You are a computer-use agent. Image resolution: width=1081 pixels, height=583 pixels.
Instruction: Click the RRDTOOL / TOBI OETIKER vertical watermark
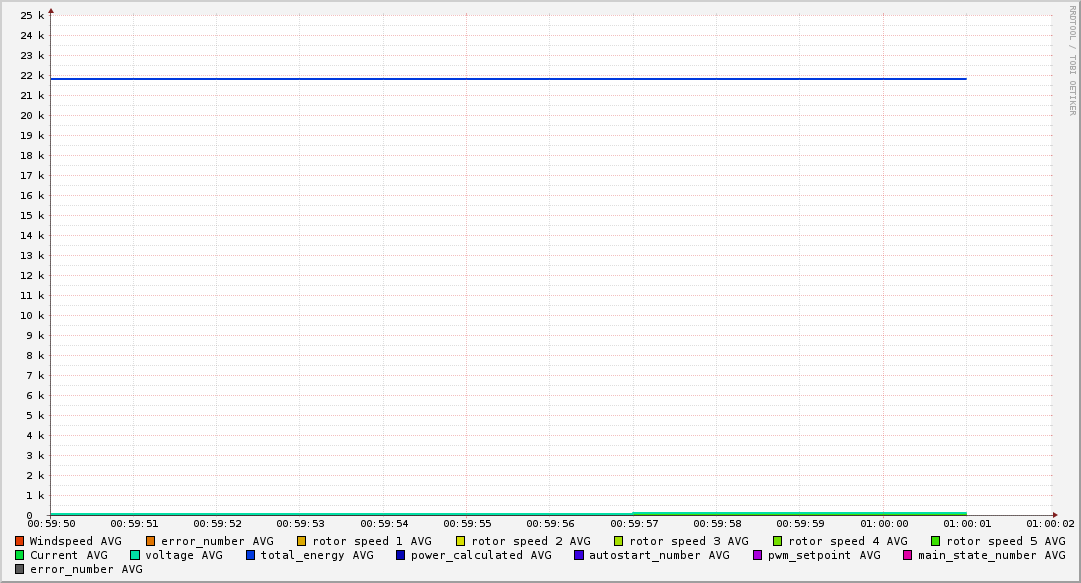[x=1072, y=60]
